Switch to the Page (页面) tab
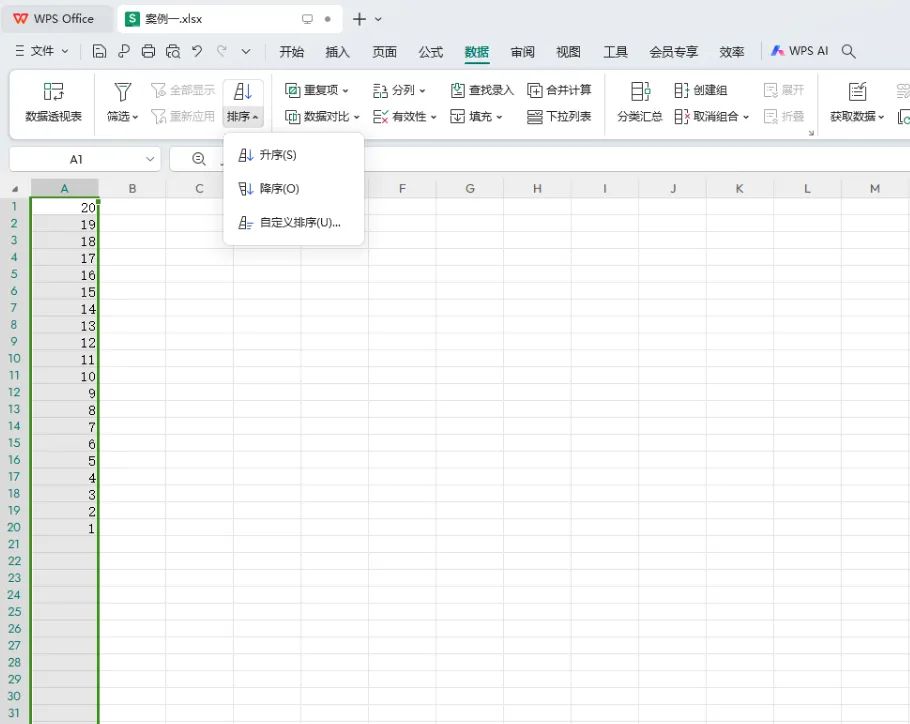This screenshot has width=910, height=724. 384,52
